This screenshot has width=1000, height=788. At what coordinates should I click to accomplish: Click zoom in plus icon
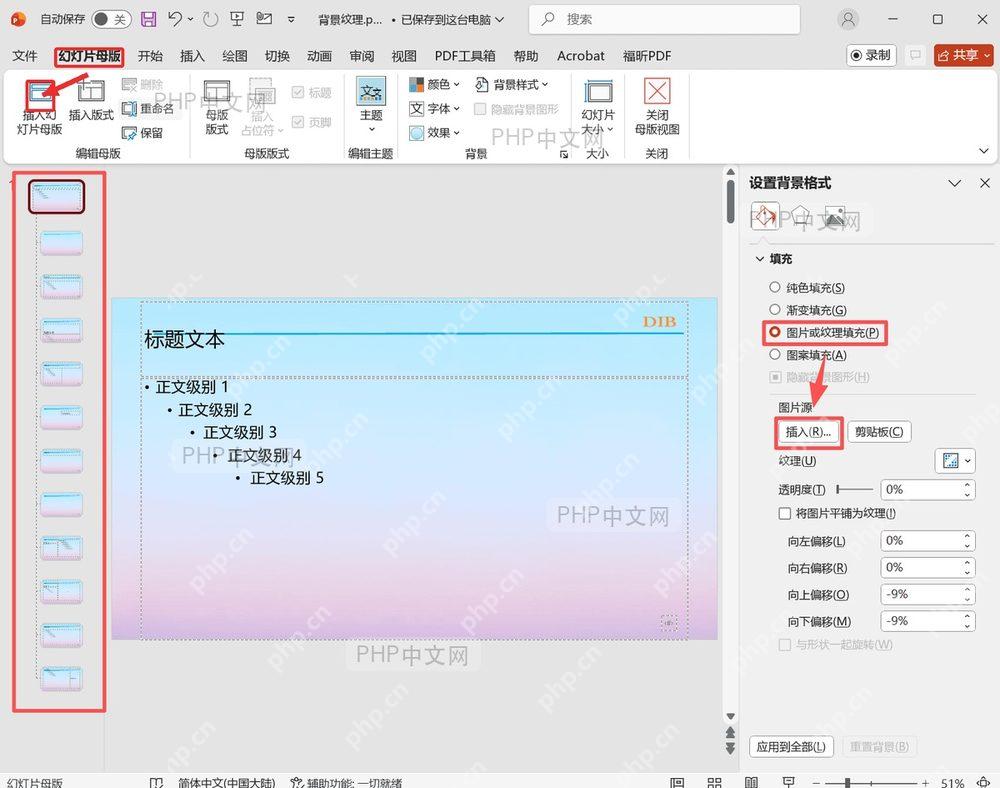point(925,782)
